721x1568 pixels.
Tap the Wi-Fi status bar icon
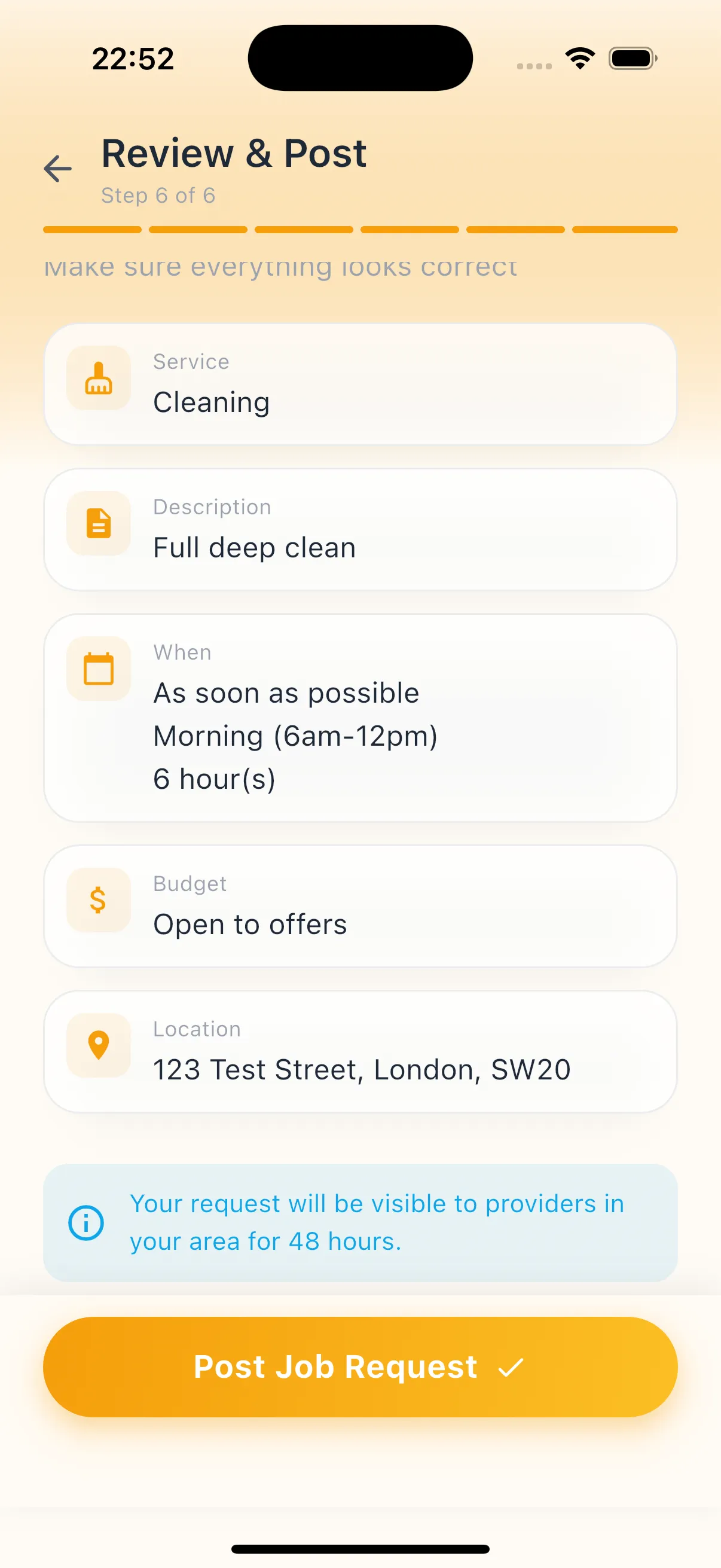pyautogui.click(x=580, y=59)
